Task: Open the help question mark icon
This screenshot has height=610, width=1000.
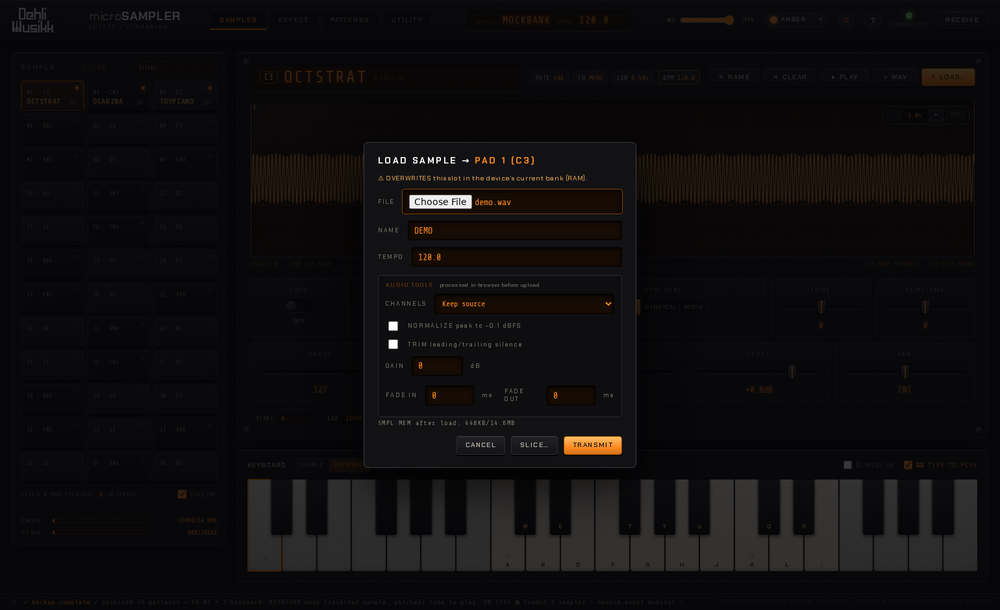Action: tap(873, 20)
